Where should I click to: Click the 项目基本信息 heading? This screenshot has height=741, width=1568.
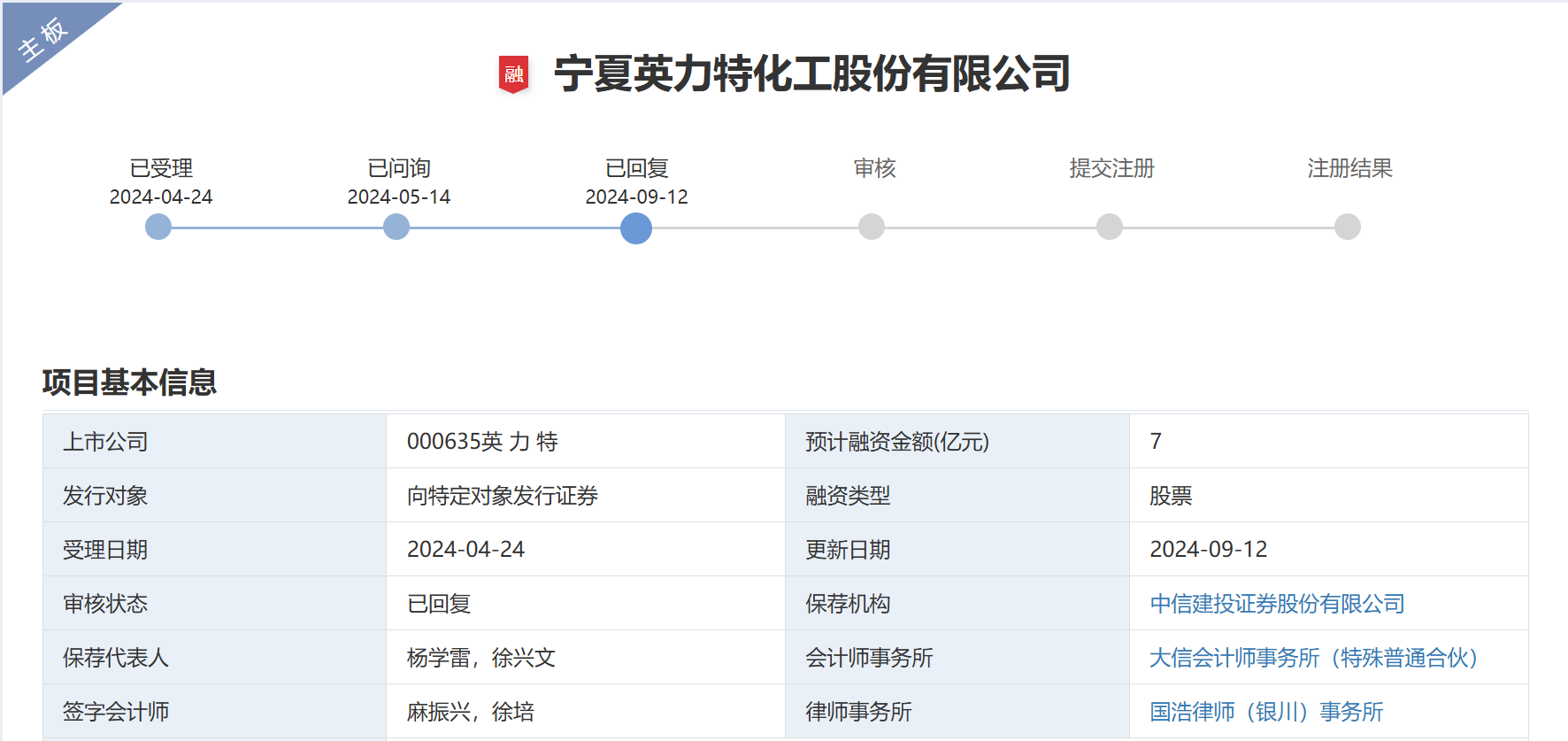pyautogui.click(x=129, y=382)
